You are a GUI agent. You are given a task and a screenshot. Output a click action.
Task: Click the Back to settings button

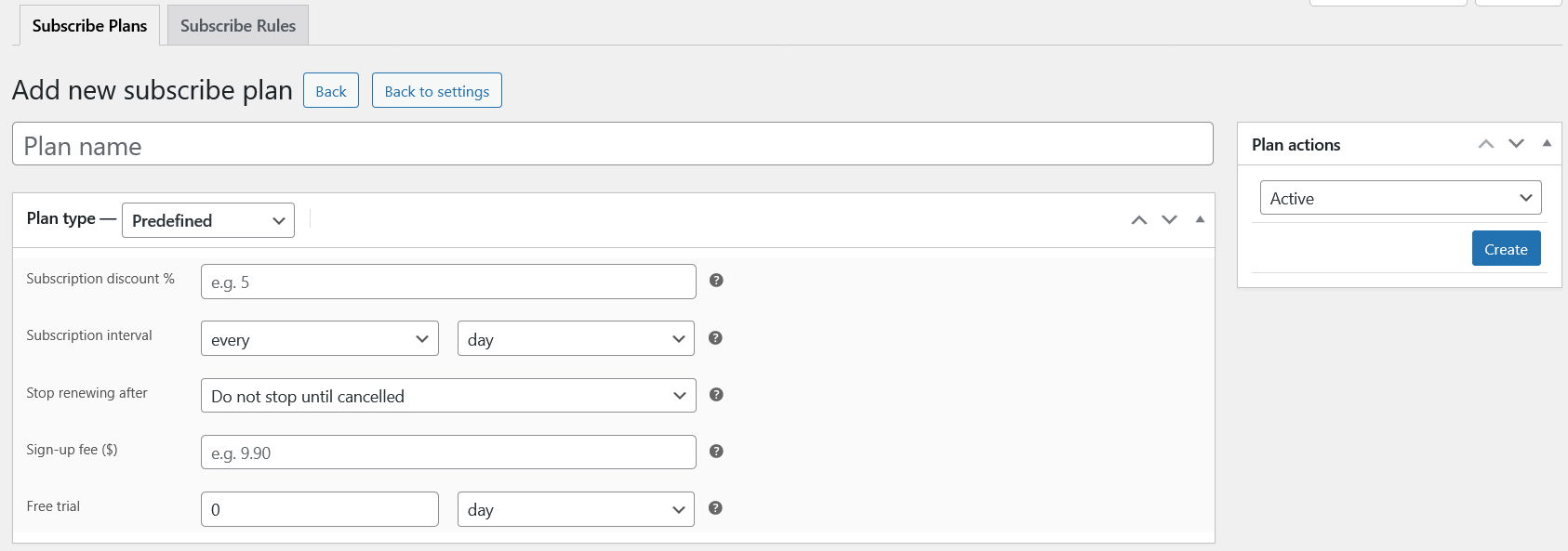437,91
